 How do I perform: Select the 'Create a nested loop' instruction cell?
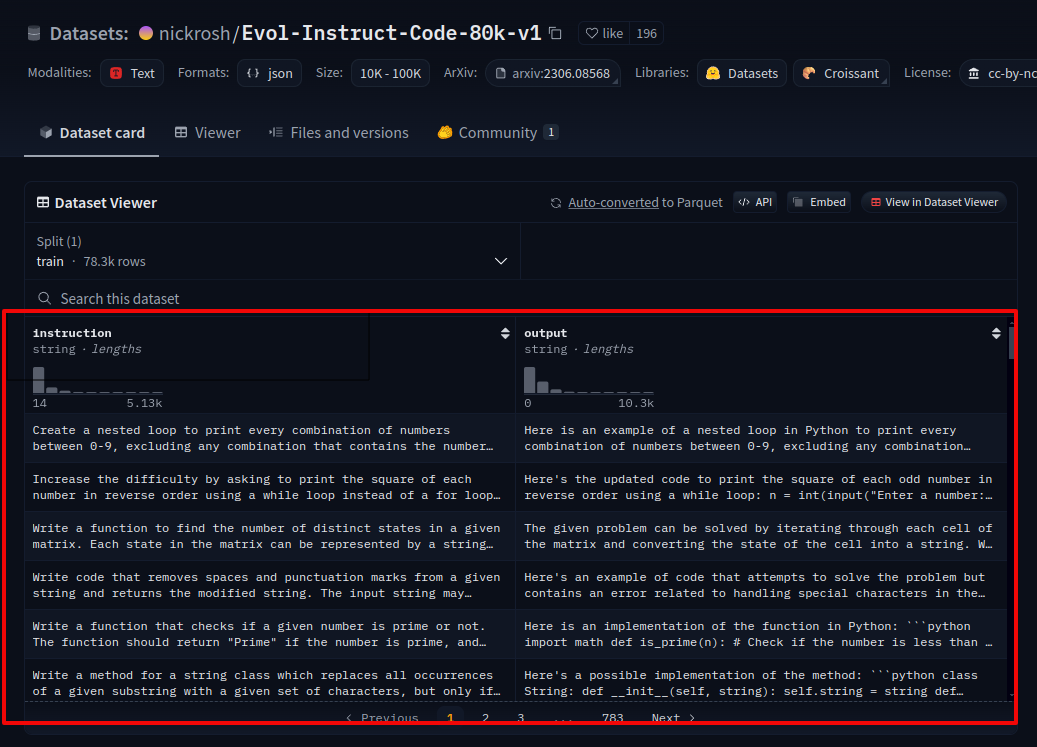[x=270, y=438]
